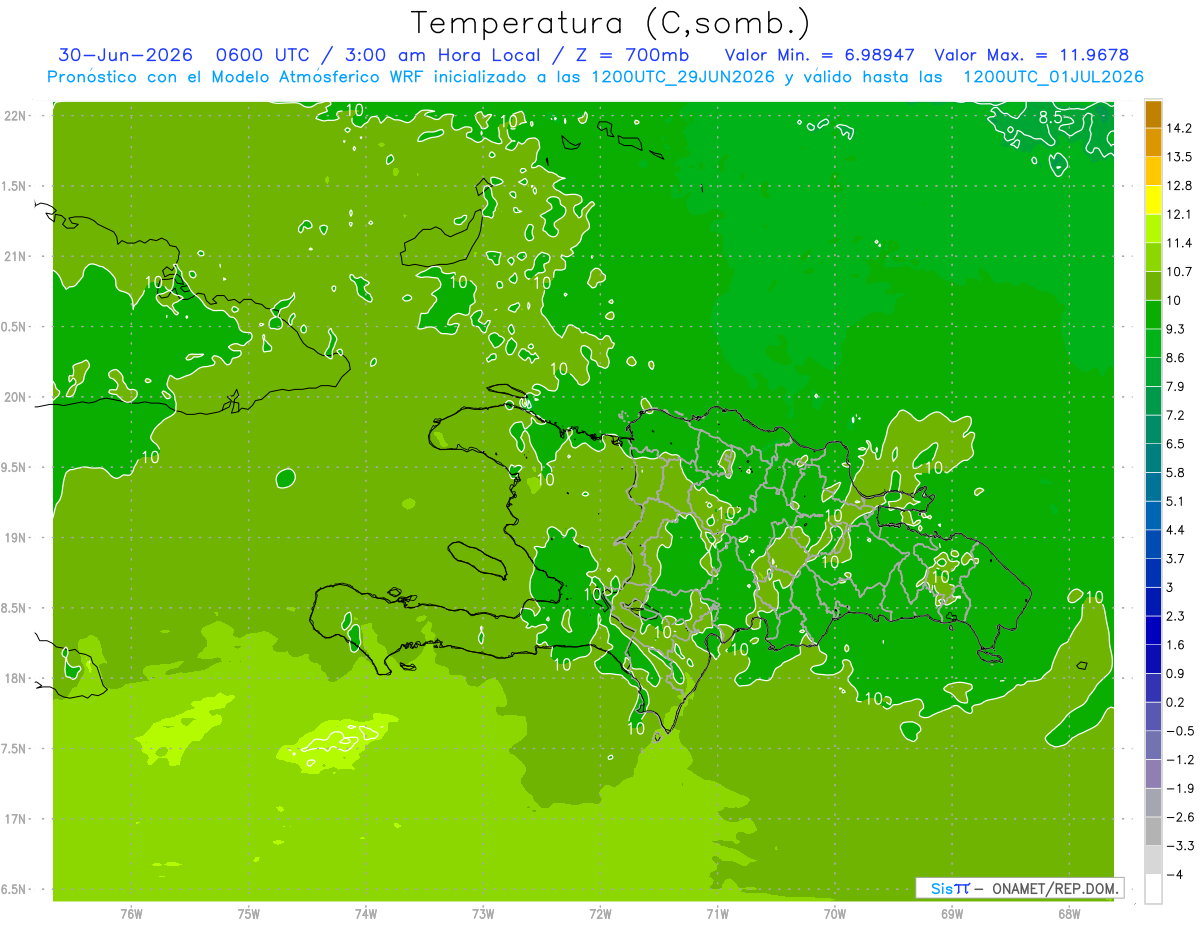Pick the gray colorbar segment between -2.6 and -3.3
The height and width of the screenshot is (927, 1200).
point(1153,831)
